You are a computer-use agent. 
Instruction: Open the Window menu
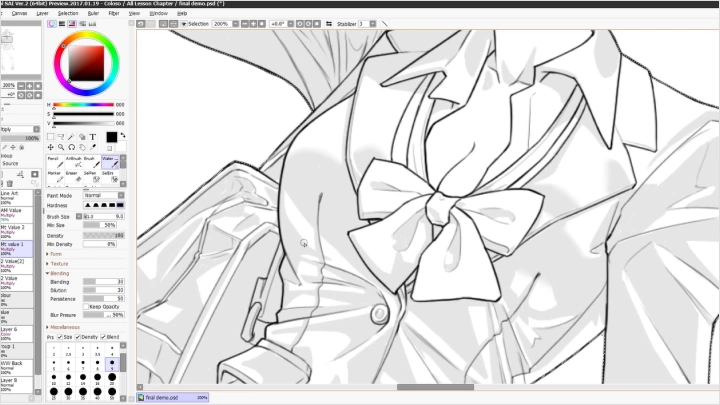[158, 13]
